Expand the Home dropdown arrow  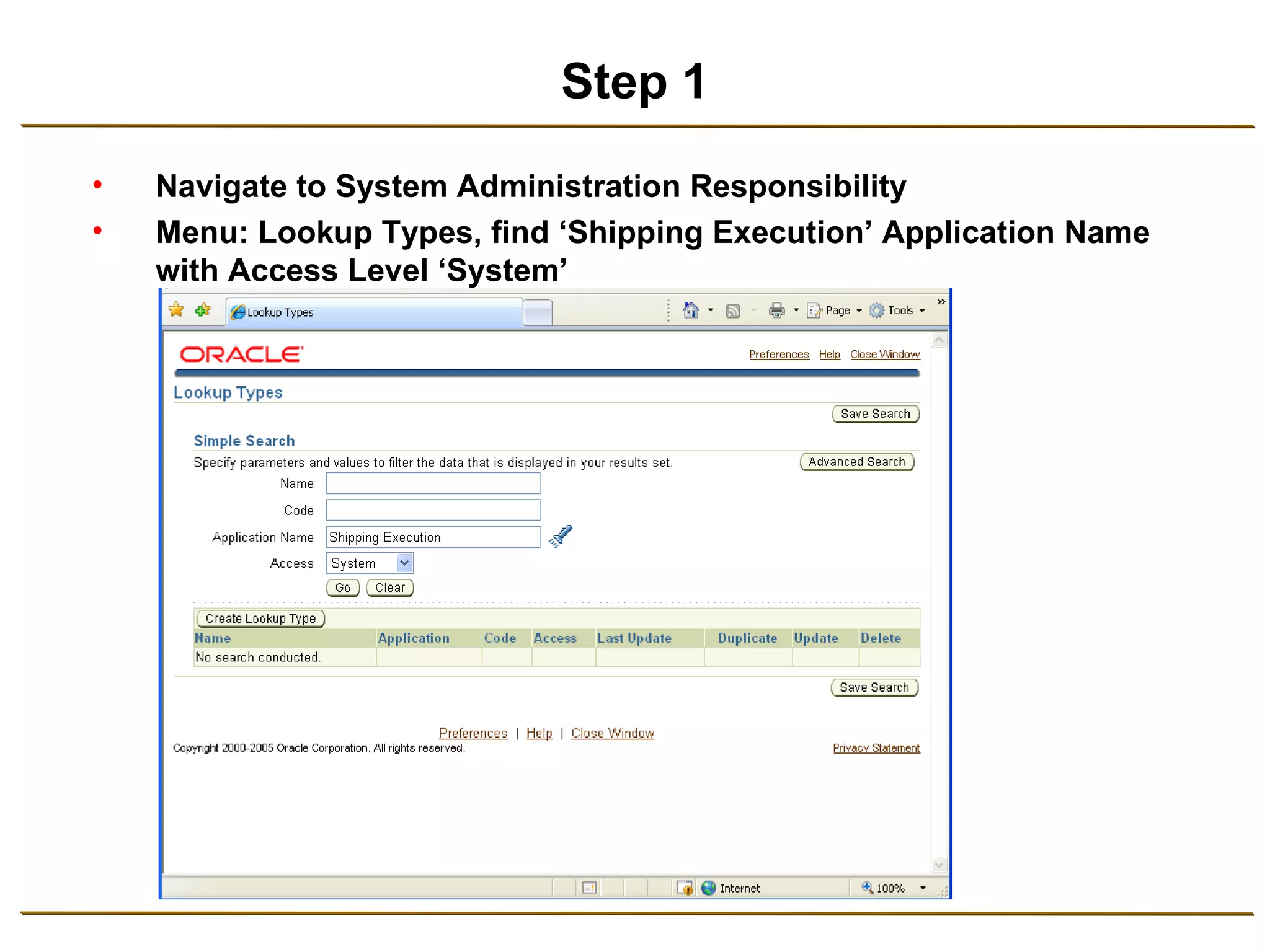pyautogui.click(x=711, y=310)
